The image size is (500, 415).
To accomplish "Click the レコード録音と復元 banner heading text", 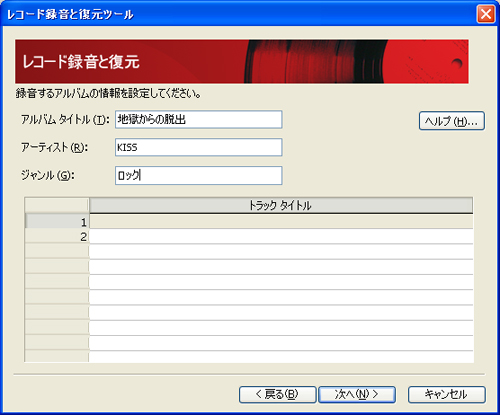I will (x=81, y=62).
